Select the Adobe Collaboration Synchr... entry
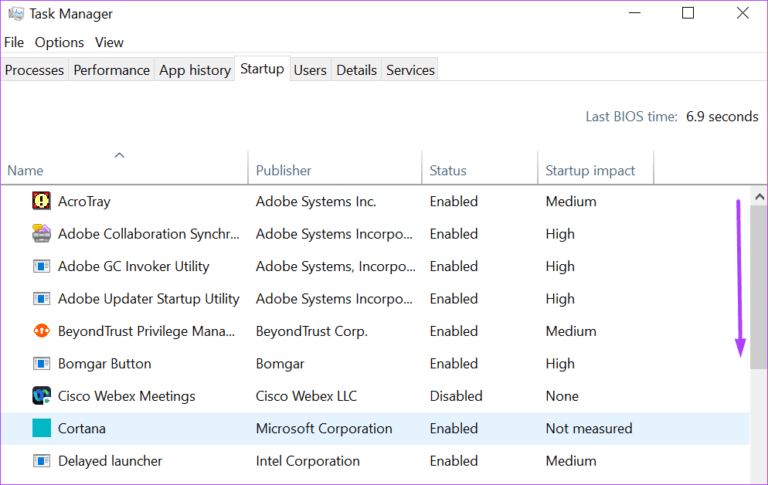Image resolution: width=768 pixels, height=485 pixels. click(148, 234)
